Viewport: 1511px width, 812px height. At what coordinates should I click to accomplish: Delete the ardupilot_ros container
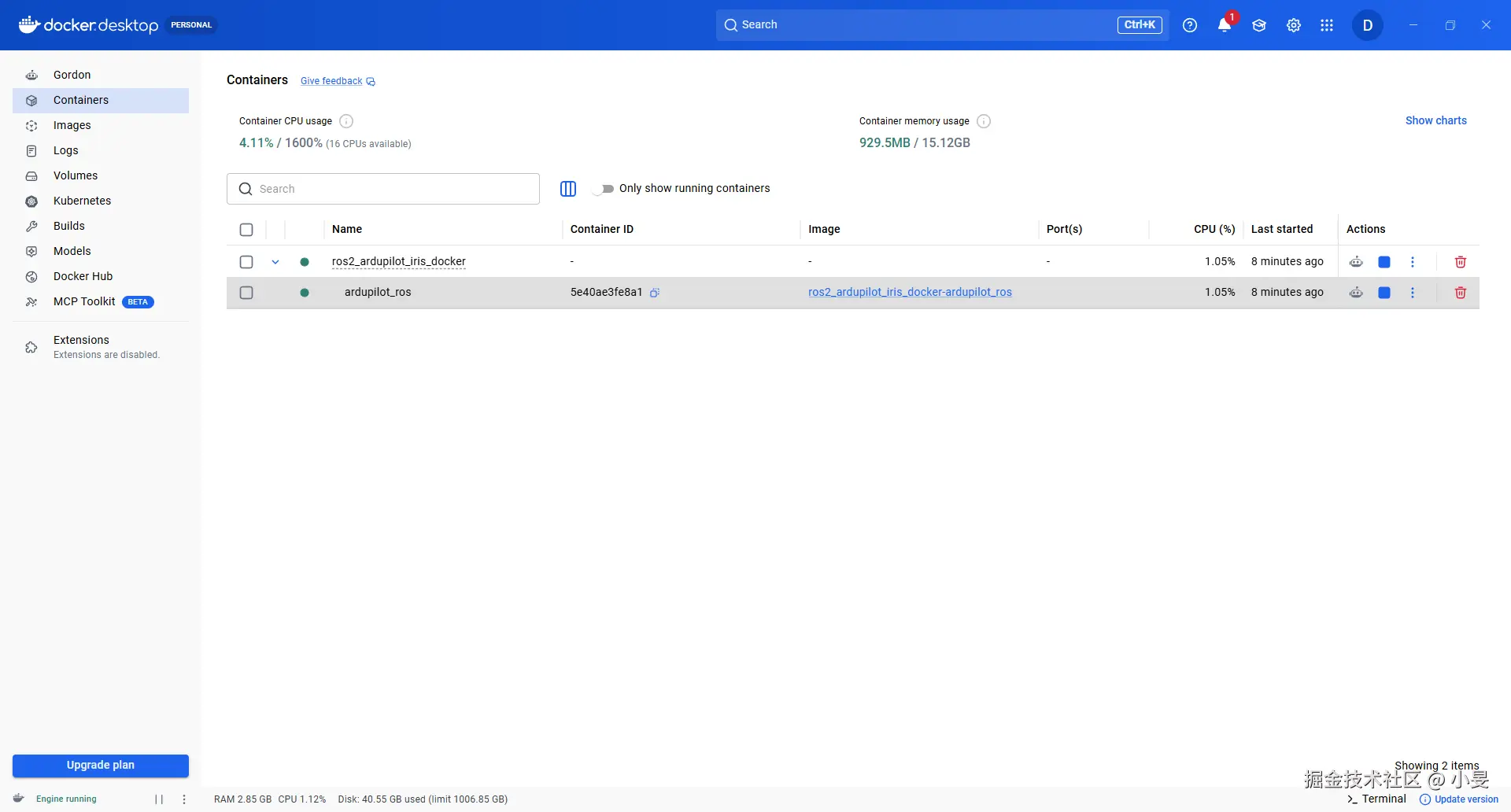pos(1461,293)
